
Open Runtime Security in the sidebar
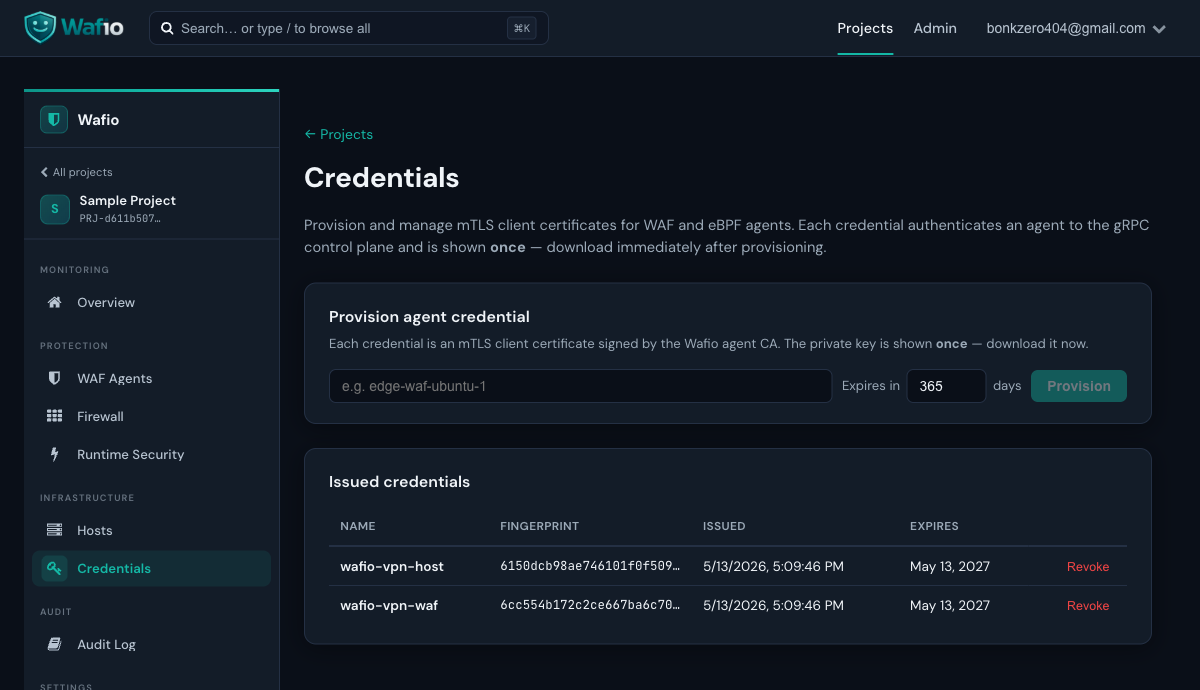[x=151, y=454]
